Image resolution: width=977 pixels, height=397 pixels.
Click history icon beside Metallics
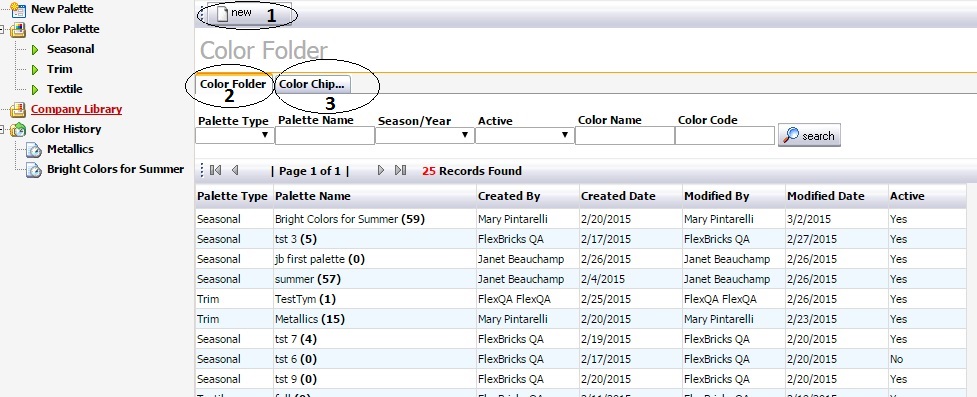point(34,150)
